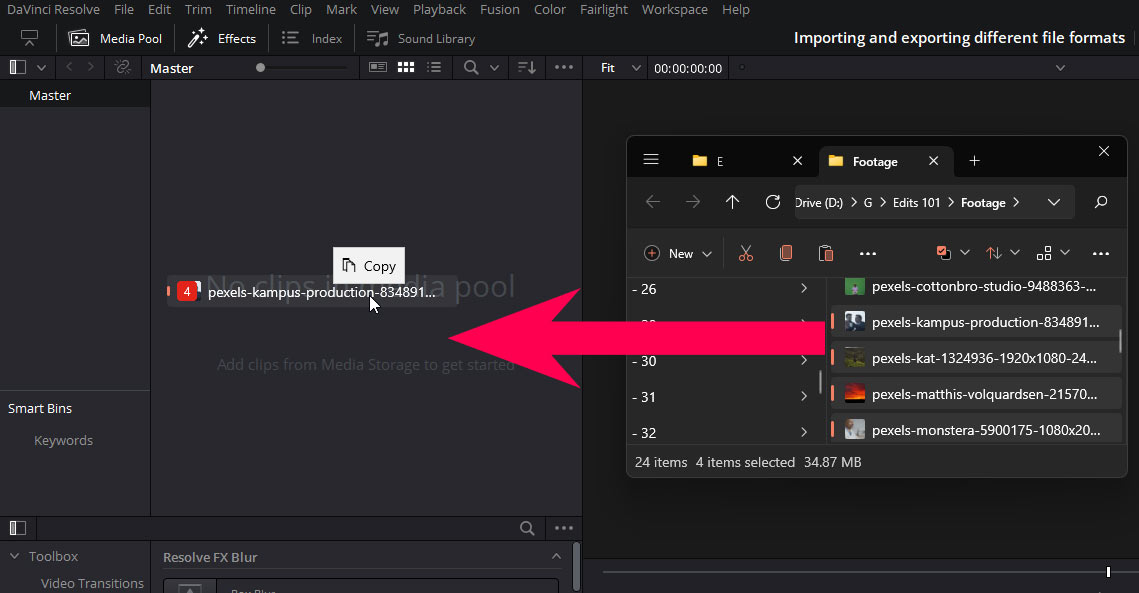Select pexels-kat-1324936 file

(976, 358)
